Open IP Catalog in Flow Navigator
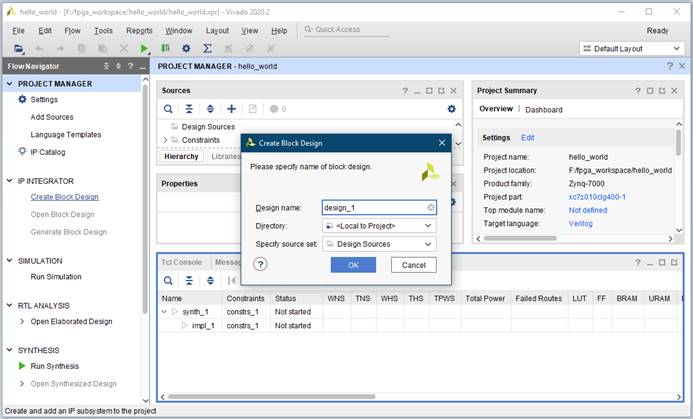The height and width of the screenshot is (419, 693). pyautogui.click(x=47, y=152)
